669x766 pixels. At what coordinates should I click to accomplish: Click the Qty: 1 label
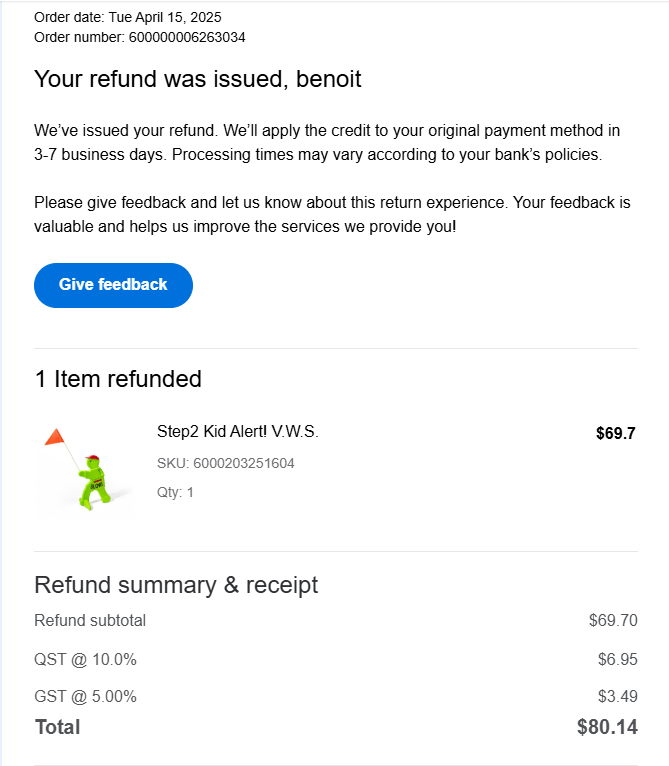tap(175, 492)
